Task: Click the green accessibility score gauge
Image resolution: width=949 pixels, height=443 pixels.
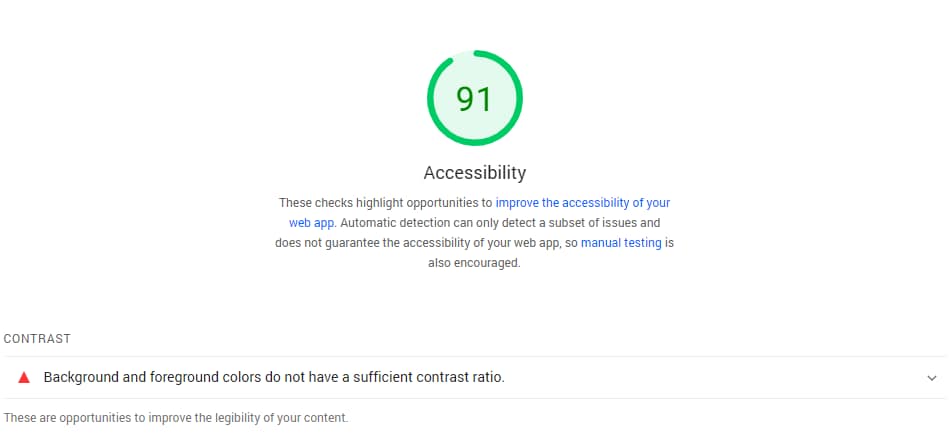Action: (474, 98)
